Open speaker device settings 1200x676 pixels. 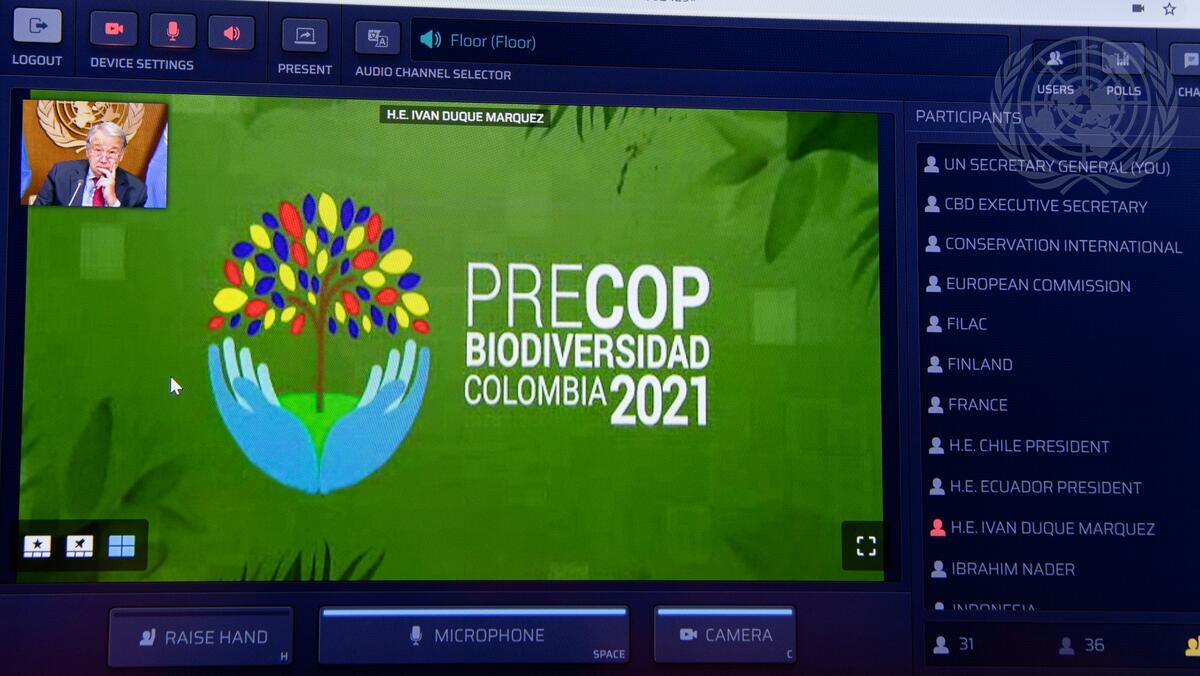point(231,33)
